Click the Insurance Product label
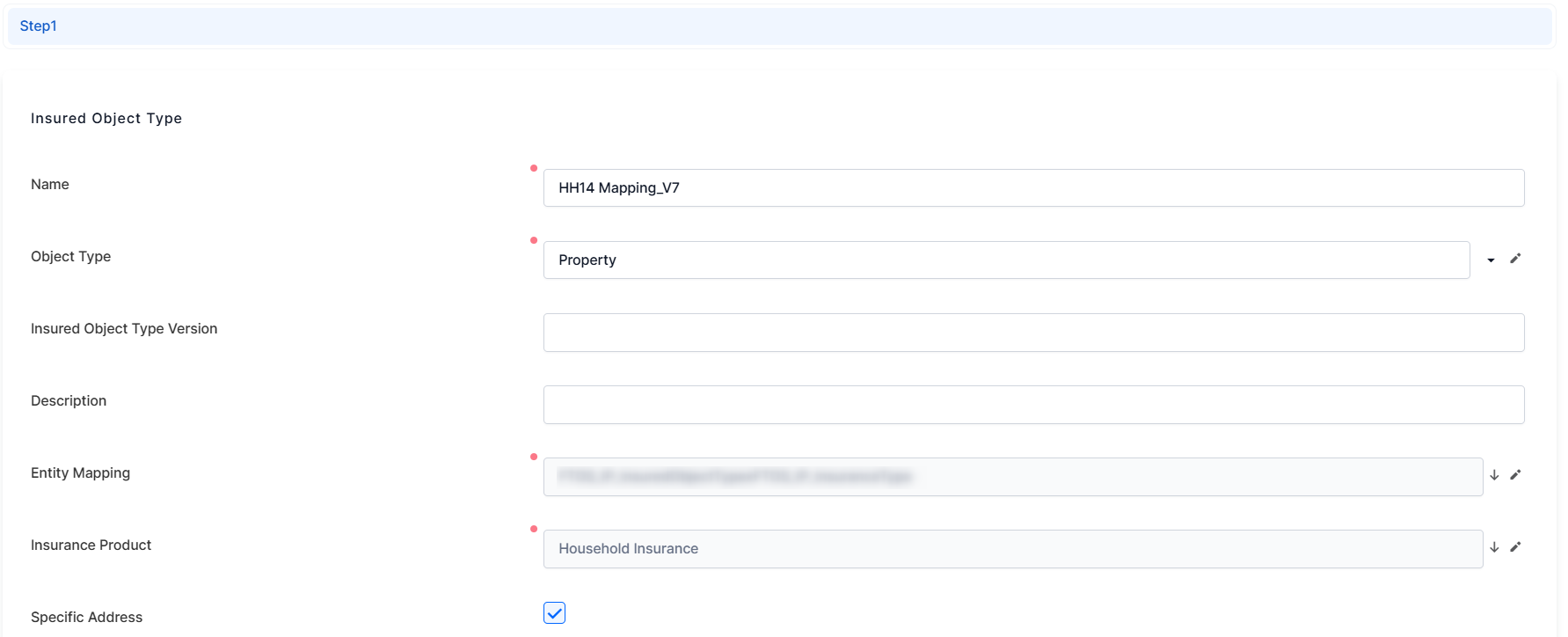 91,545
